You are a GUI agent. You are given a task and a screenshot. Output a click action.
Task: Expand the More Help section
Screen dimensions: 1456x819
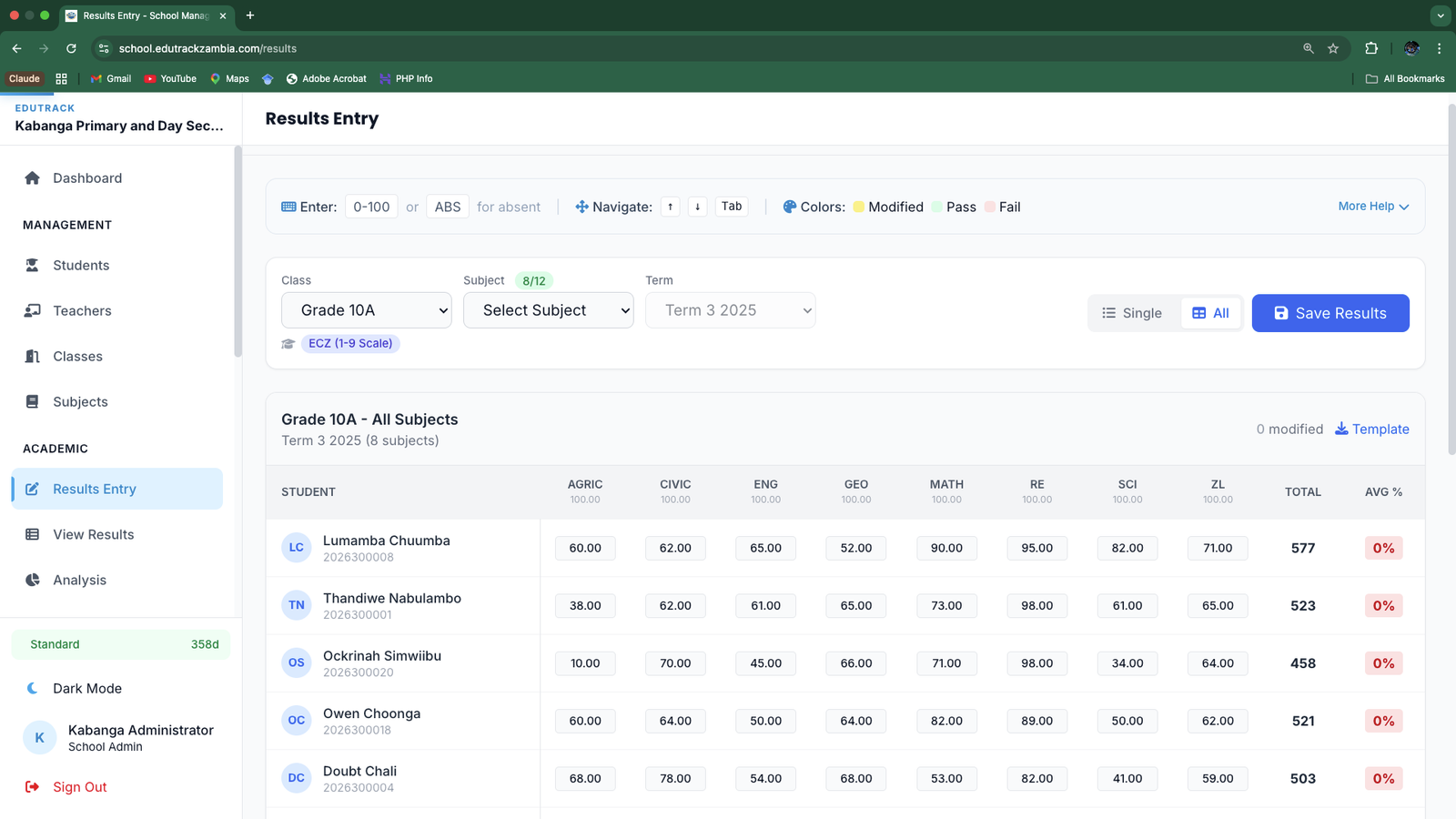point(1373,207)
